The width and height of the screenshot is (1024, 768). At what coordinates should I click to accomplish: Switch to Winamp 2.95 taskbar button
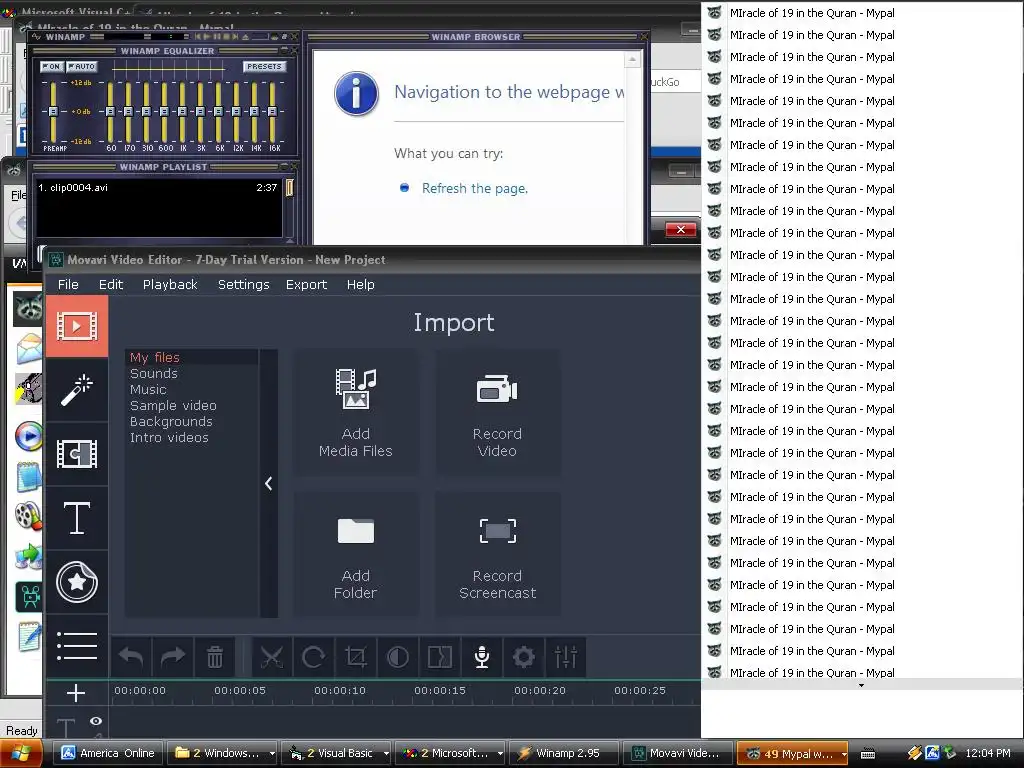(564, 753)
